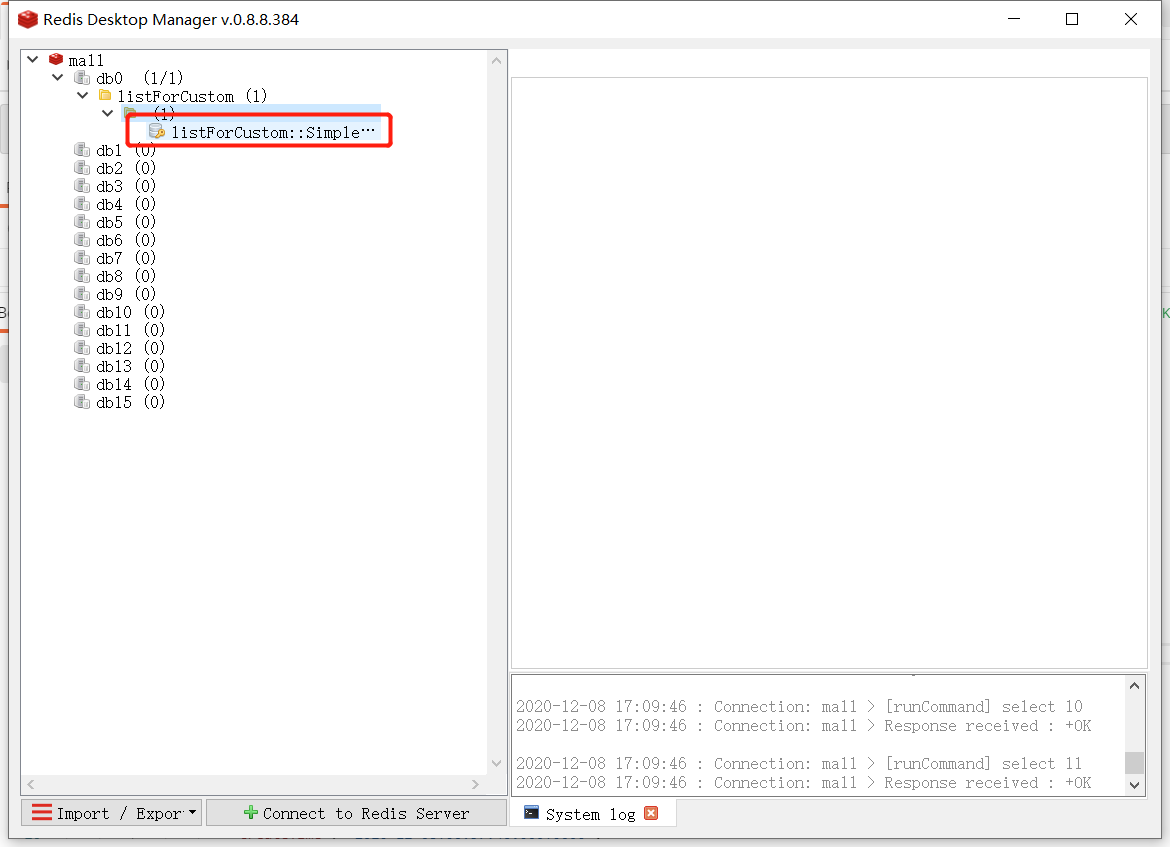
Task: Click the db14 database icon
Action: (82, 384)
